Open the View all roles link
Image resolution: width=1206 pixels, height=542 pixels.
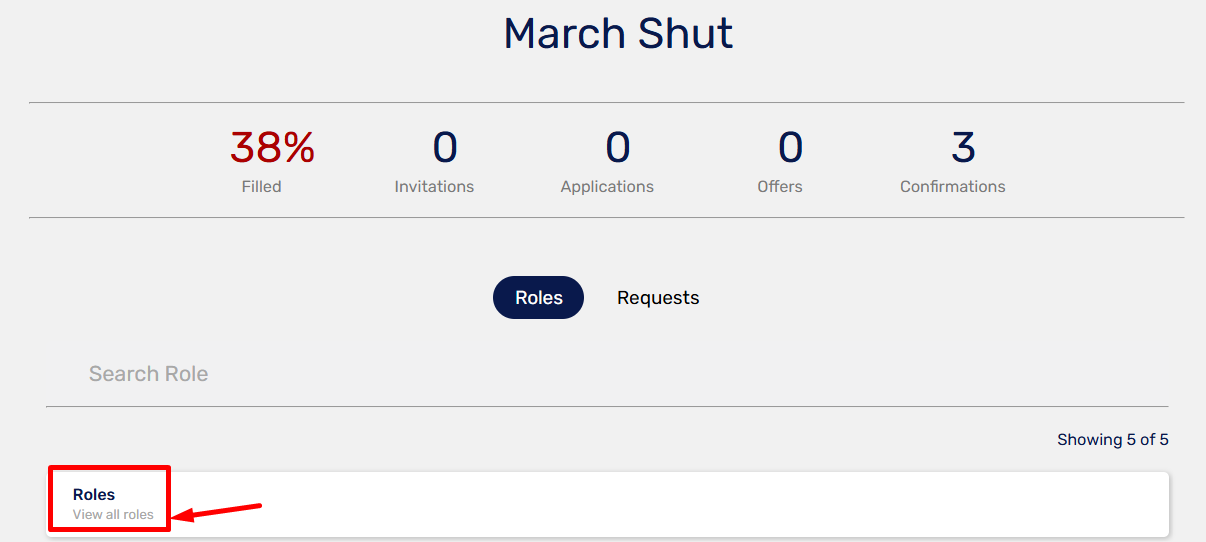[113, 514]
